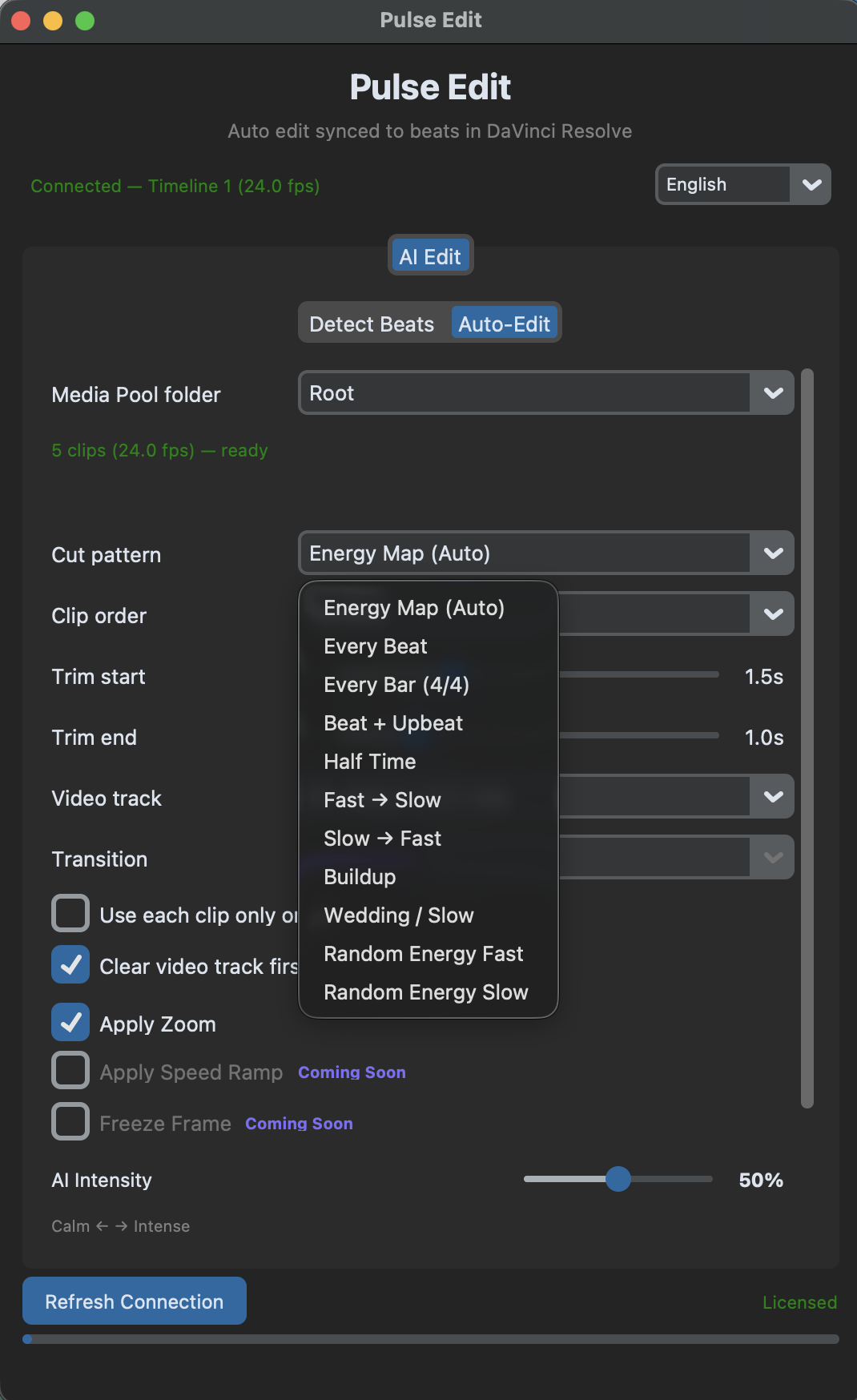857x1400 pixels.
Task: Click the Licensed status text
Action: [799, 1302]
